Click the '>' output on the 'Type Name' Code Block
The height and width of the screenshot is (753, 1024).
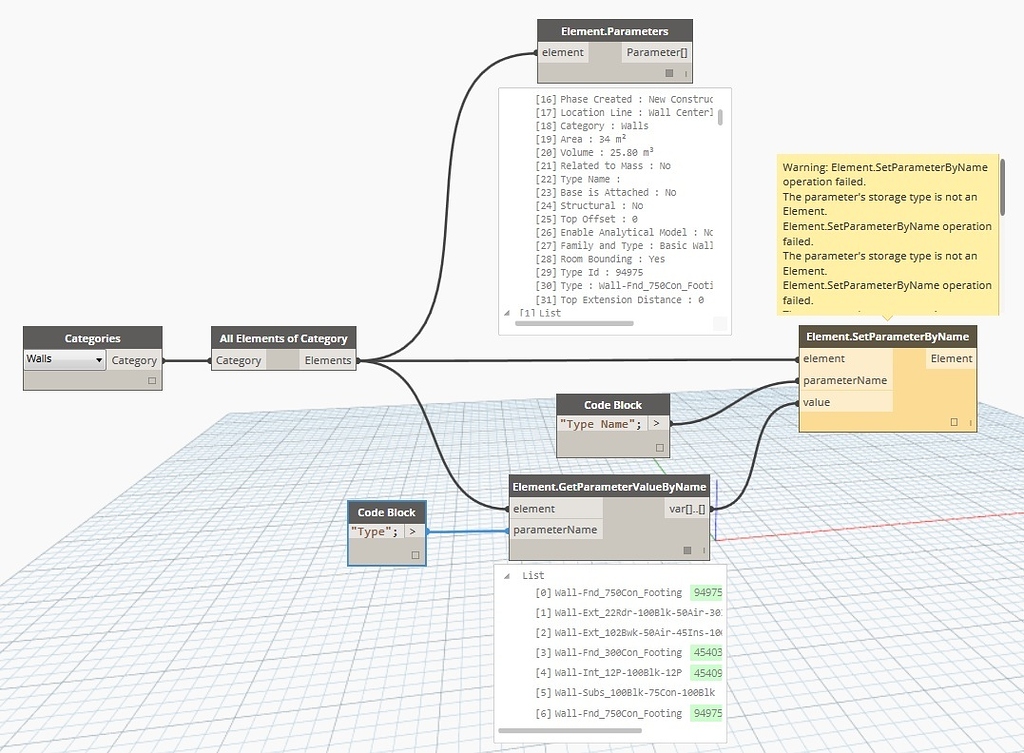pyautogui.click(x=658, y=423)
